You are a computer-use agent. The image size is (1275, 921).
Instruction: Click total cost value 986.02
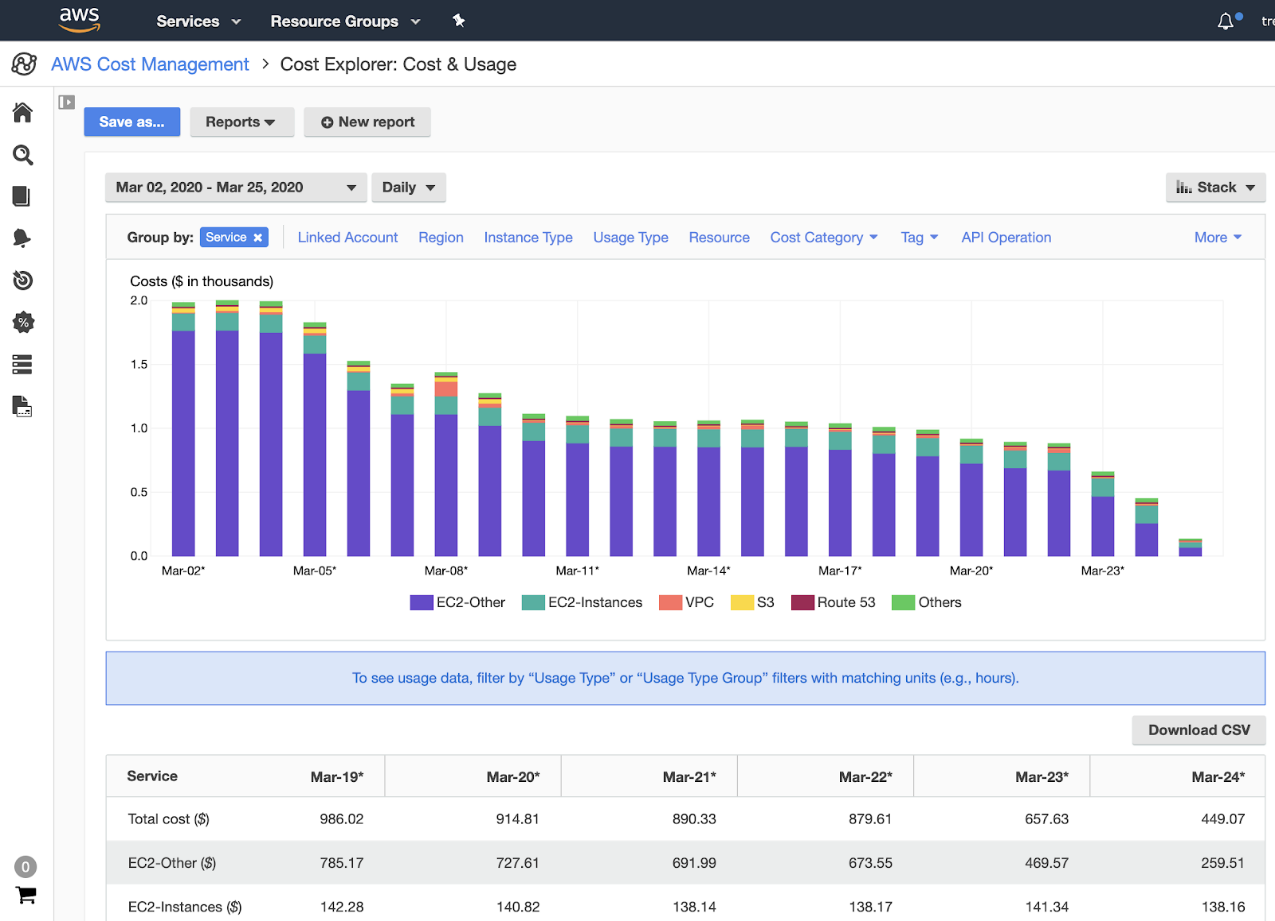coord(341,819)
